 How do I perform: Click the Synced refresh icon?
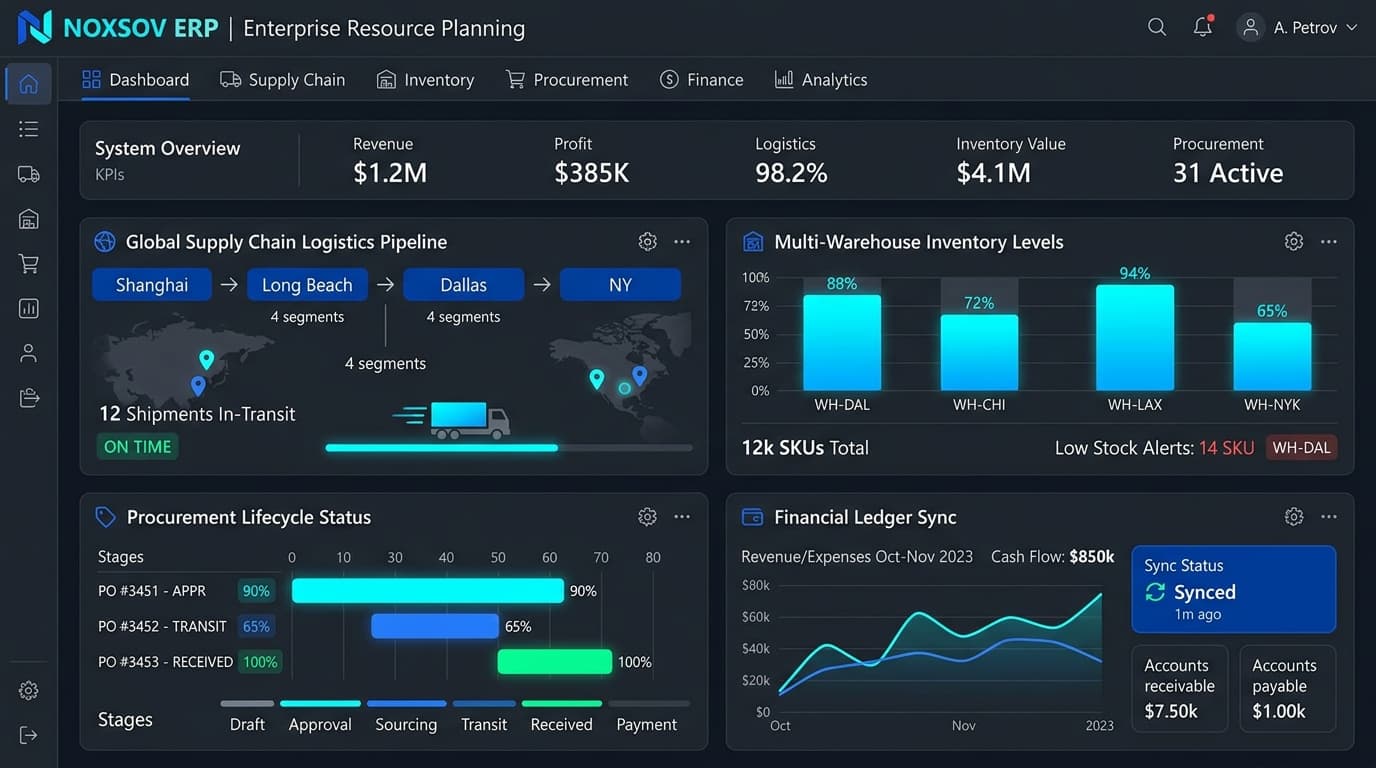click(1155, 592)
